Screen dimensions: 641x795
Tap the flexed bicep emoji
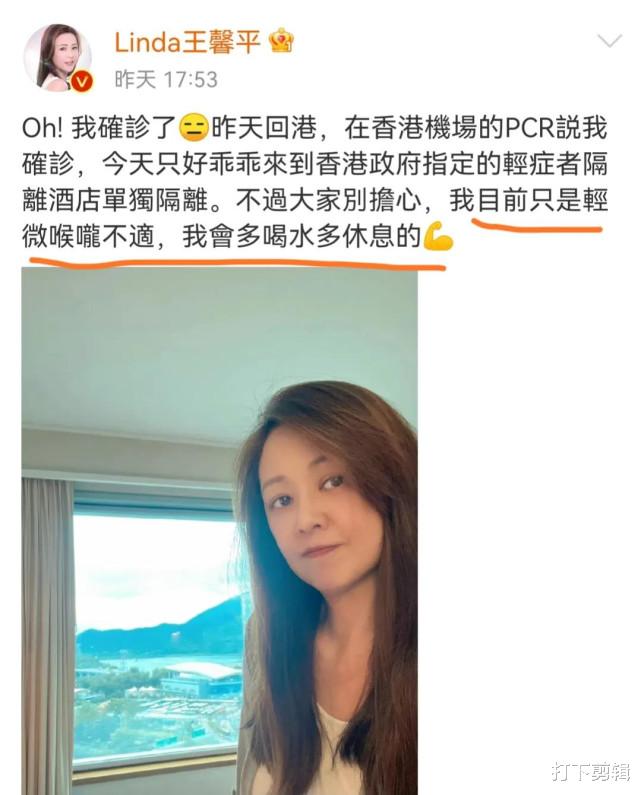point(438,237)
